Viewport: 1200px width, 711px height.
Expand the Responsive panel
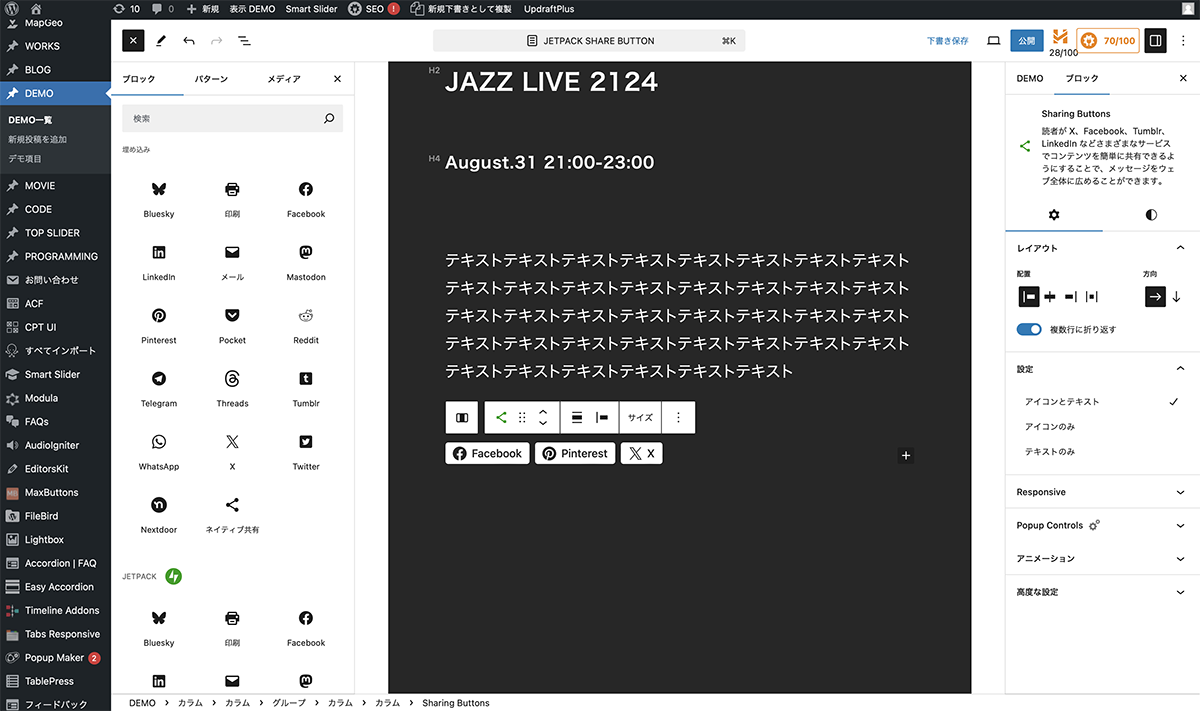(1100, 492)
